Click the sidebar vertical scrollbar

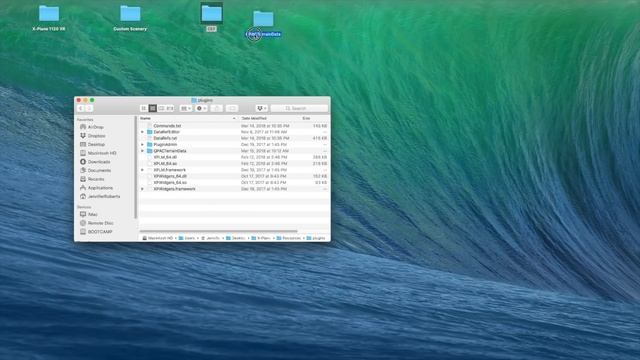(x=135, y=167)
